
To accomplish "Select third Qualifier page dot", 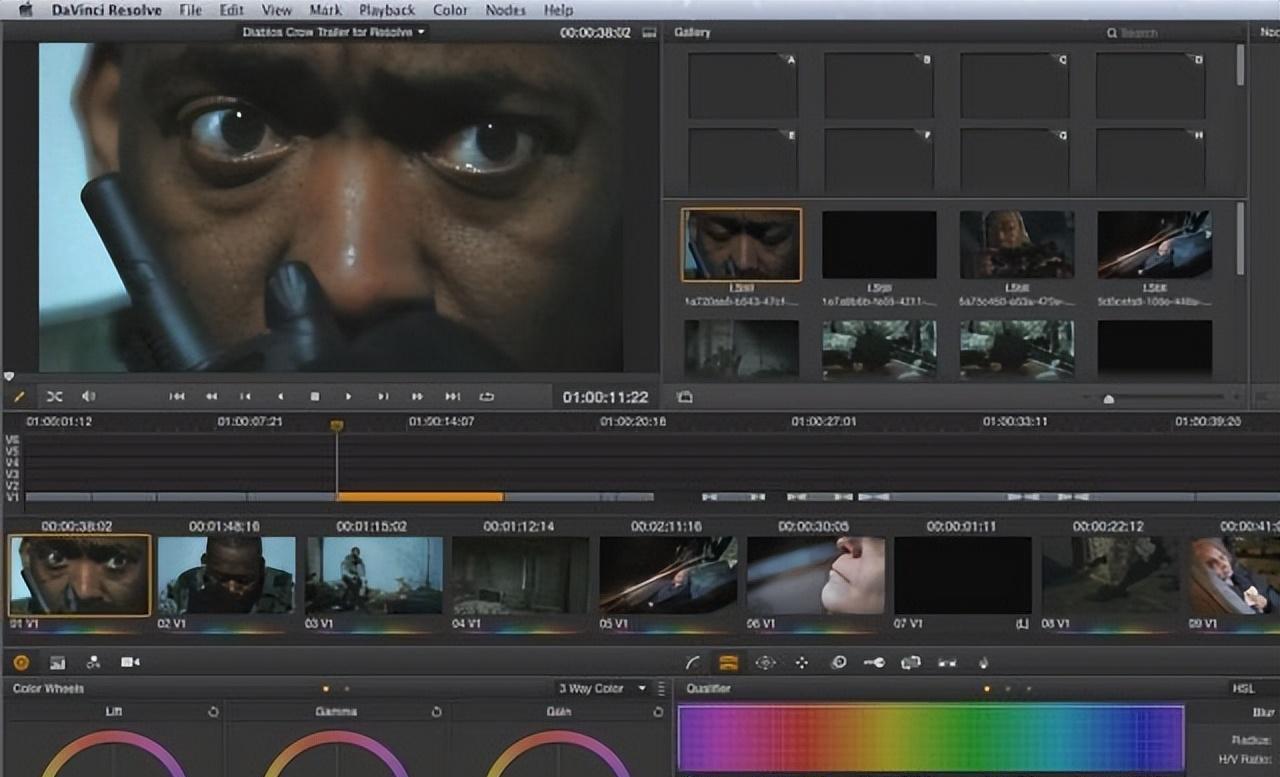I will click(1028, 689).
